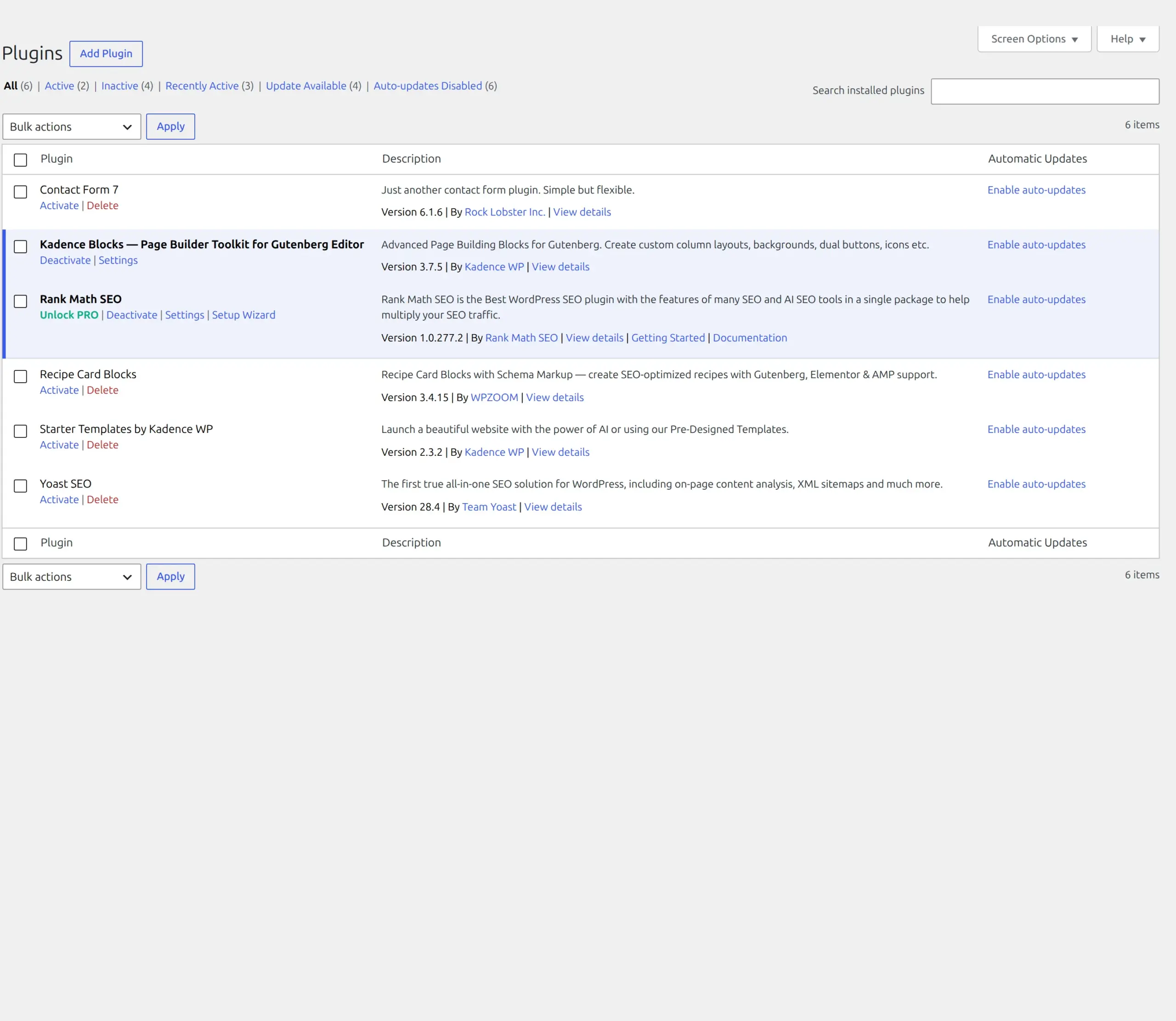Activate the Yoast SEO plugin
Viewport: 1176px width, 1021px height.
point(59,499)
